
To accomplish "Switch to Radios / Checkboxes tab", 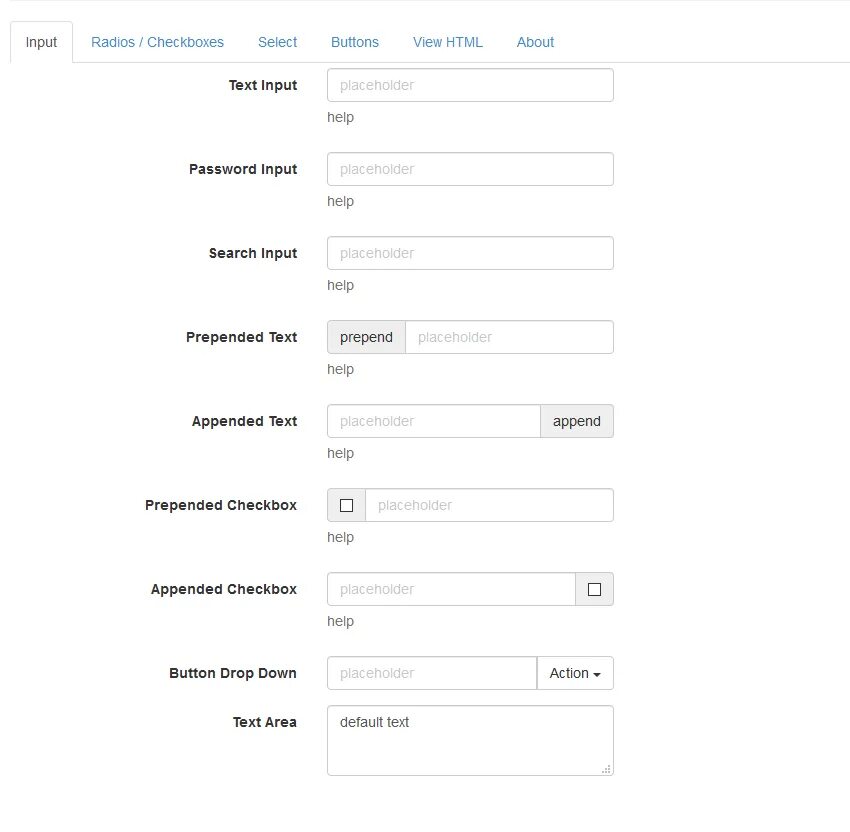I will (157, 42).
